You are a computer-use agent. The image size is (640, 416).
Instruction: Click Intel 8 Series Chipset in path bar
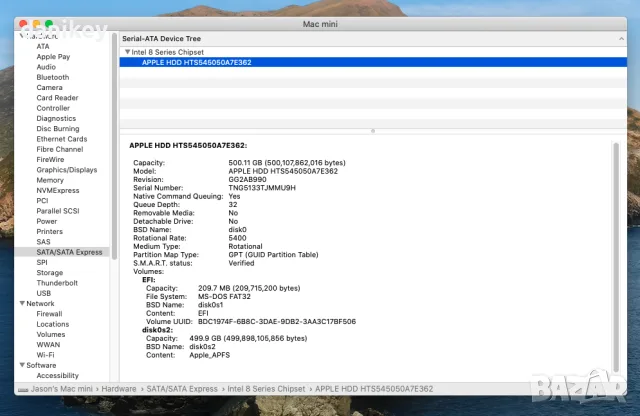(266, 389)
